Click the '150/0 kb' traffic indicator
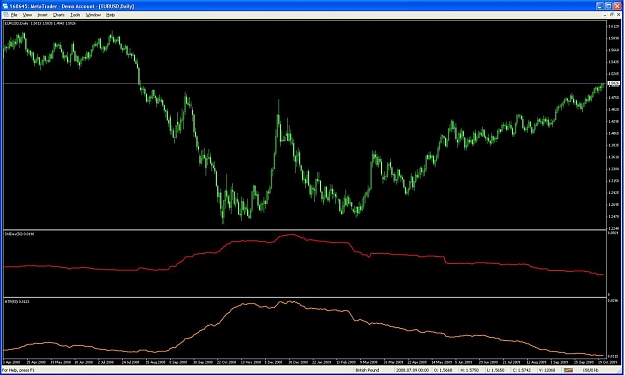The height and width of the screenshot is (375, 625). (x=590, y=370)
